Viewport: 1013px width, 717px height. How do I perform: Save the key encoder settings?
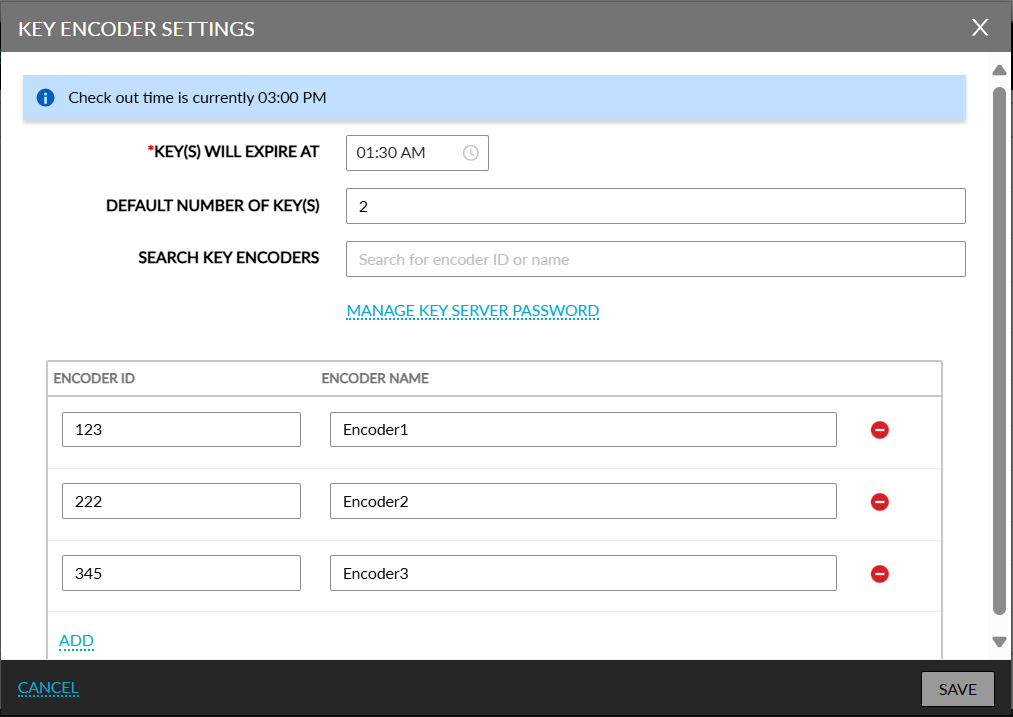click(957, 689)
